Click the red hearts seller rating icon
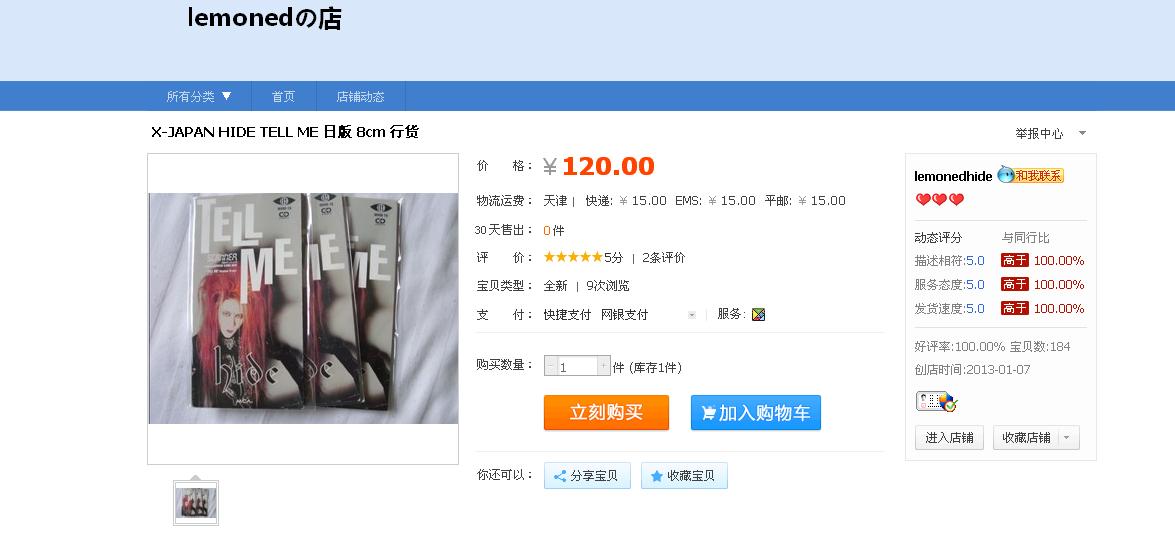Screen dimensions: 1175x533 click(940, 199)
